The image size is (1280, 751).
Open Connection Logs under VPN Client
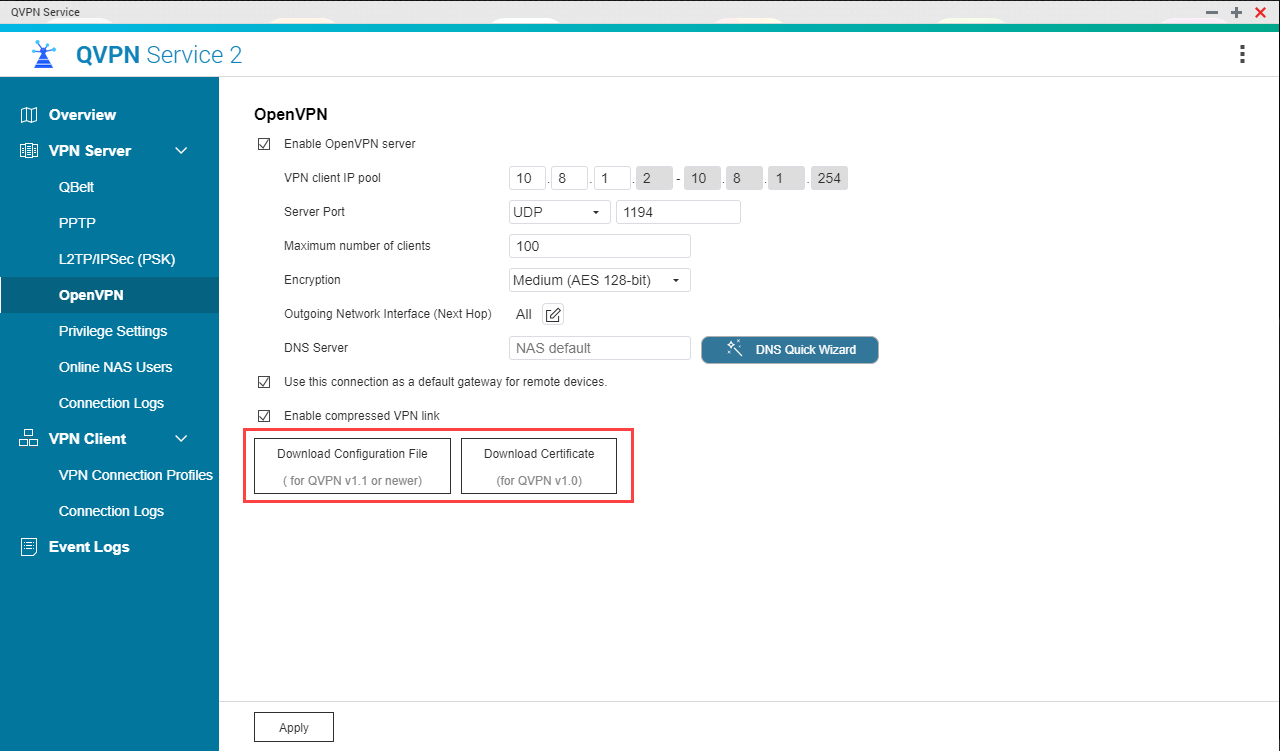click(109, 511)
